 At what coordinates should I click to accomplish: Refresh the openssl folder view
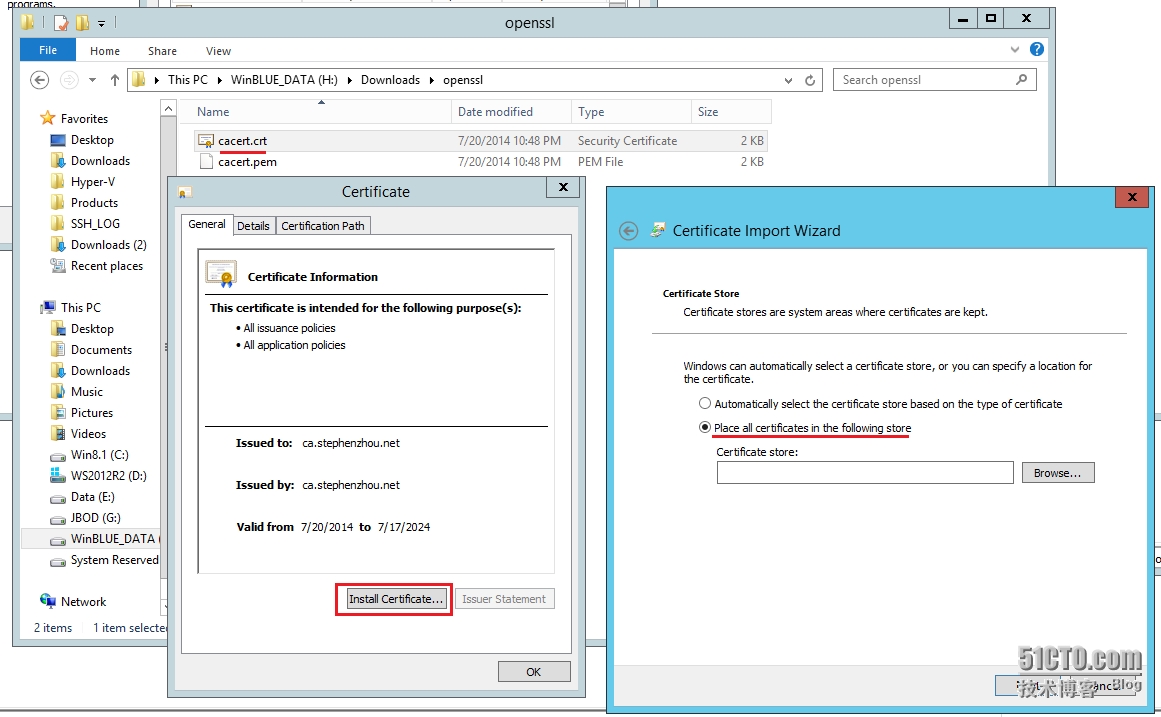coord(810,80)
